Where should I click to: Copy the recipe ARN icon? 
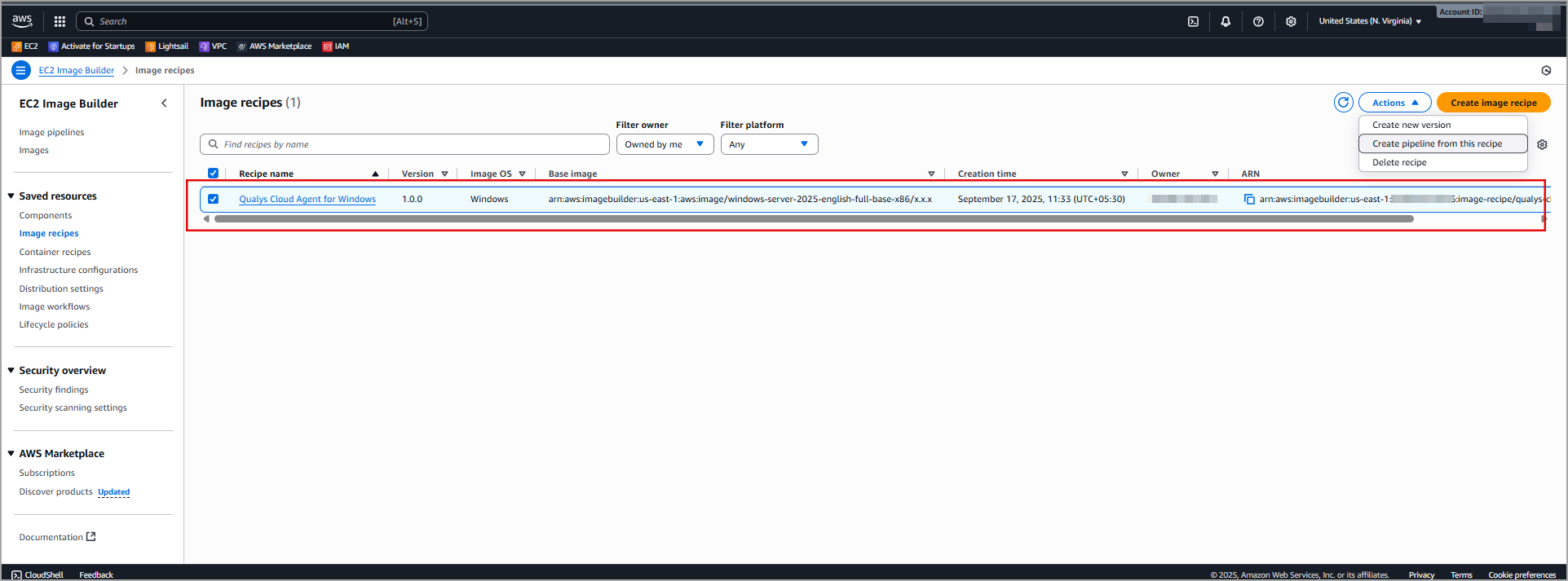pos(1248,199)
